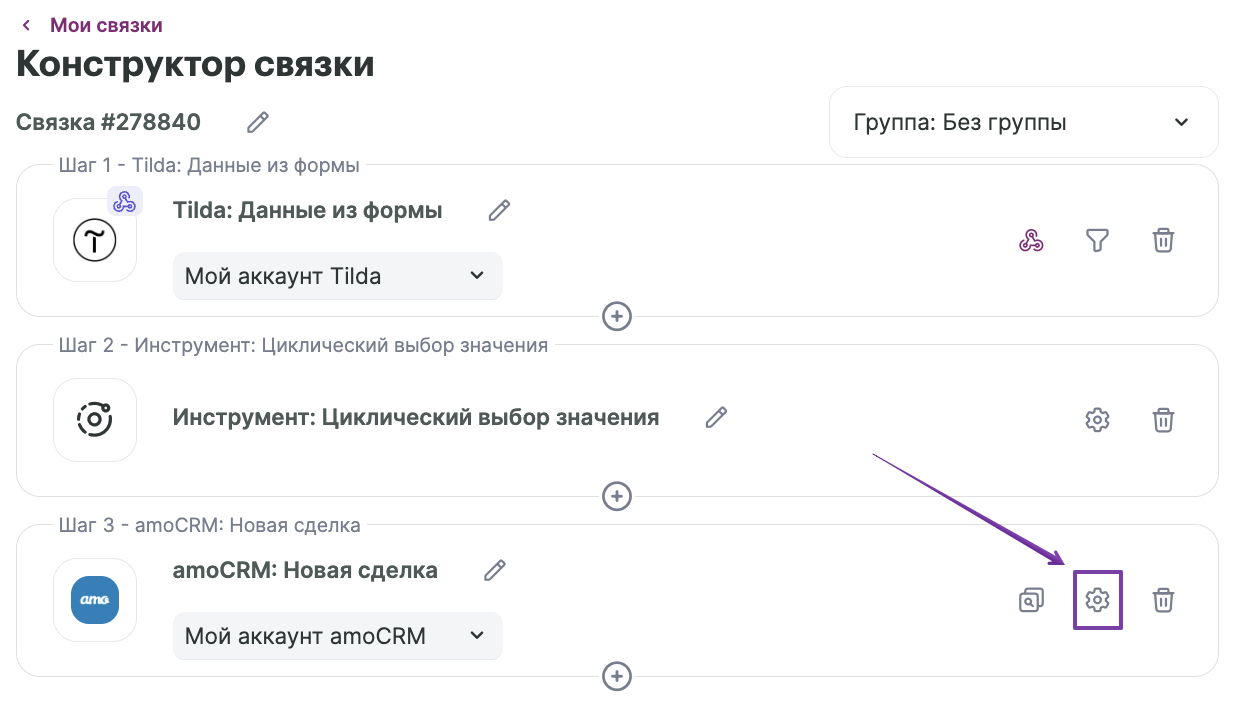
Task: Delete the amoCRM: Новая сделка step
Action: pos(1163,600)
